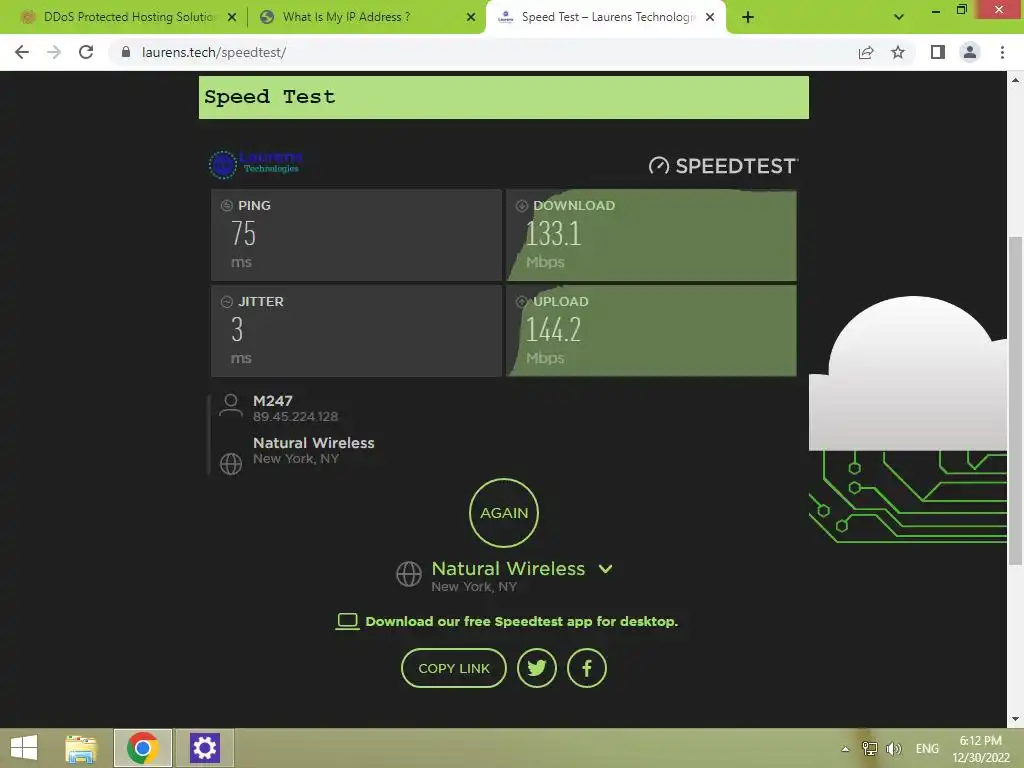This screenshot has width=1024, height=768.
Task: Click the green Natural Wireless server link
Action: pos(508,569)
